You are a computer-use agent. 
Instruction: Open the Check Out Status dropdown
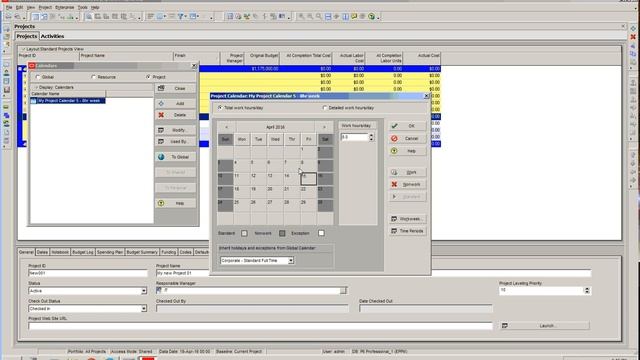(x=144, y=309)
